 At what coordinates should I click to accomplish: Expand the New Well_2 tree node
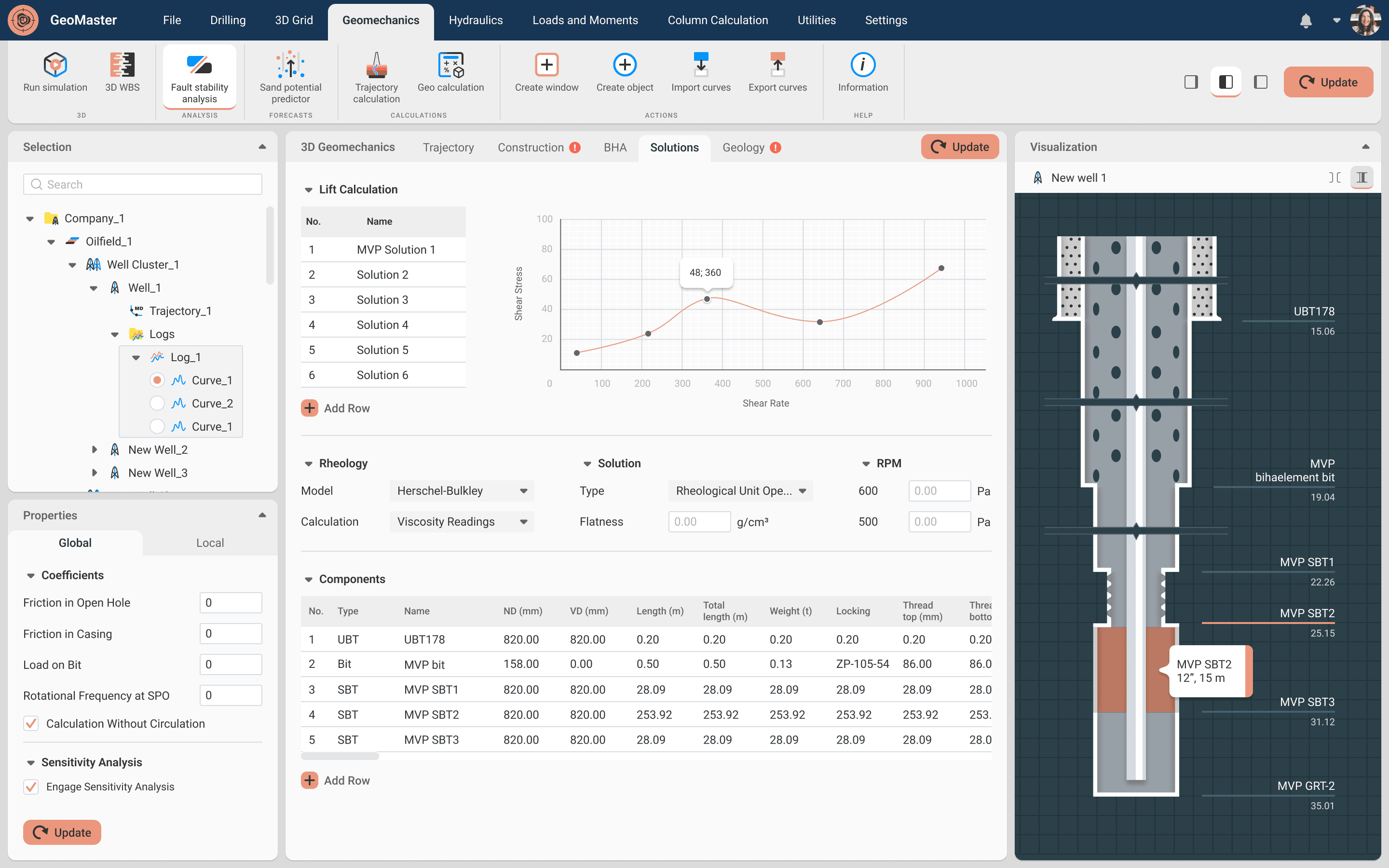pos(95,449)
